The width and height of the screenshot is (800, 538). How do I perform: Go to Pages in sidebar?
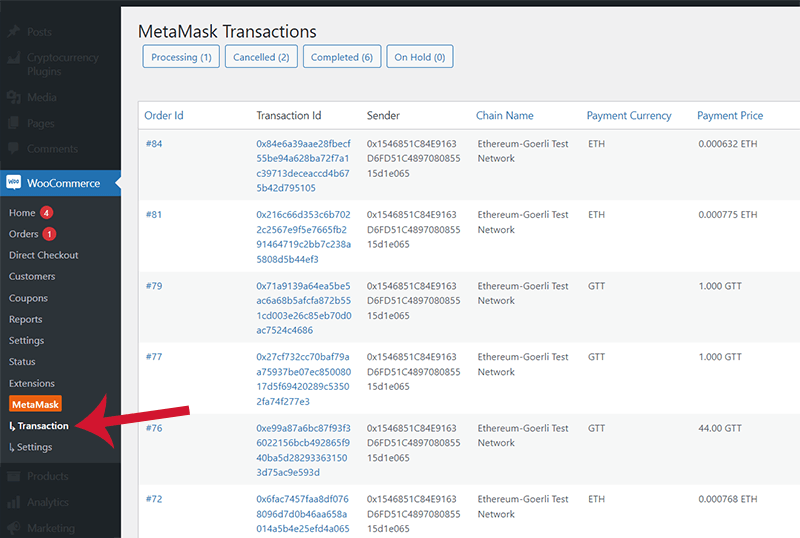[x=41, y=123]
